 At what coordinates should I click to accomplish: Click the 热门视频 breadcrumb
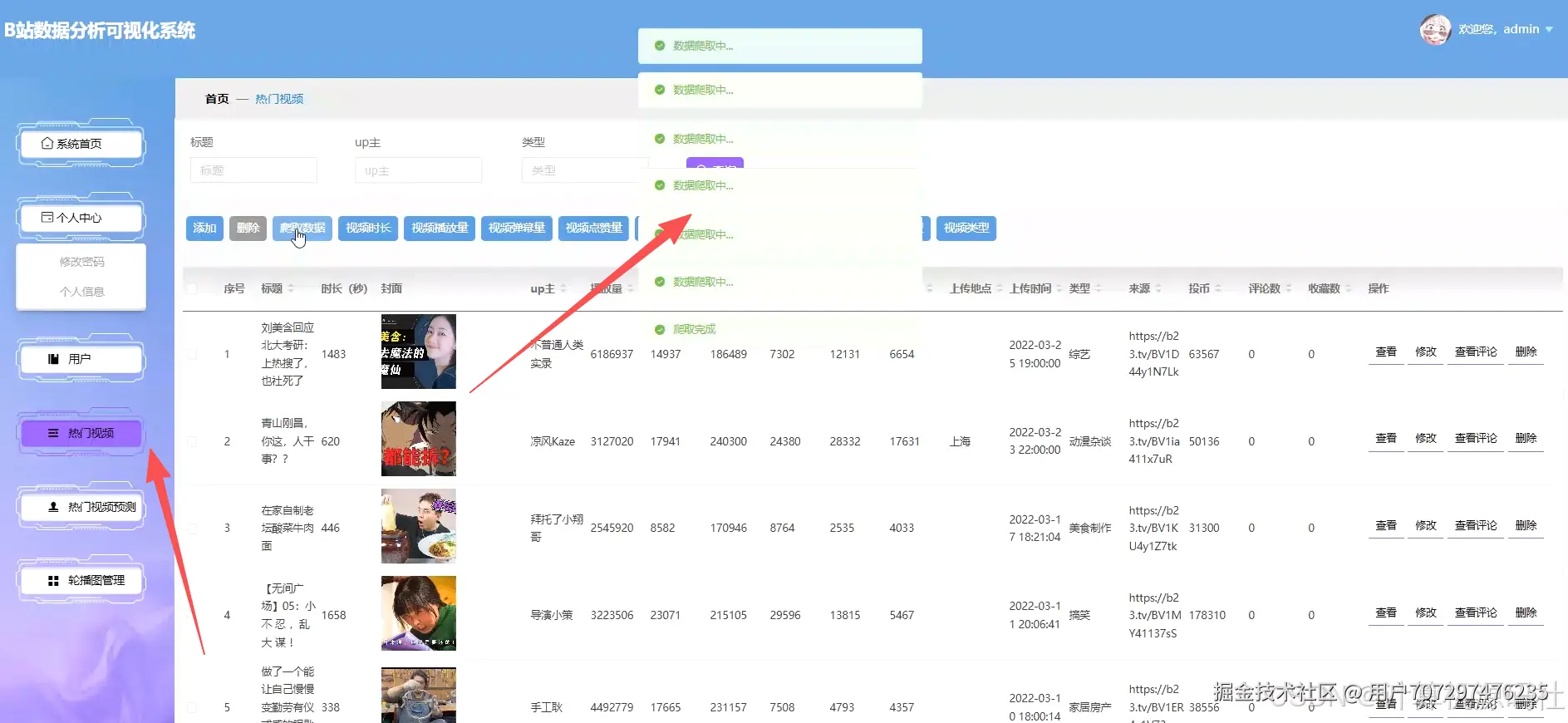click(279, 99)
